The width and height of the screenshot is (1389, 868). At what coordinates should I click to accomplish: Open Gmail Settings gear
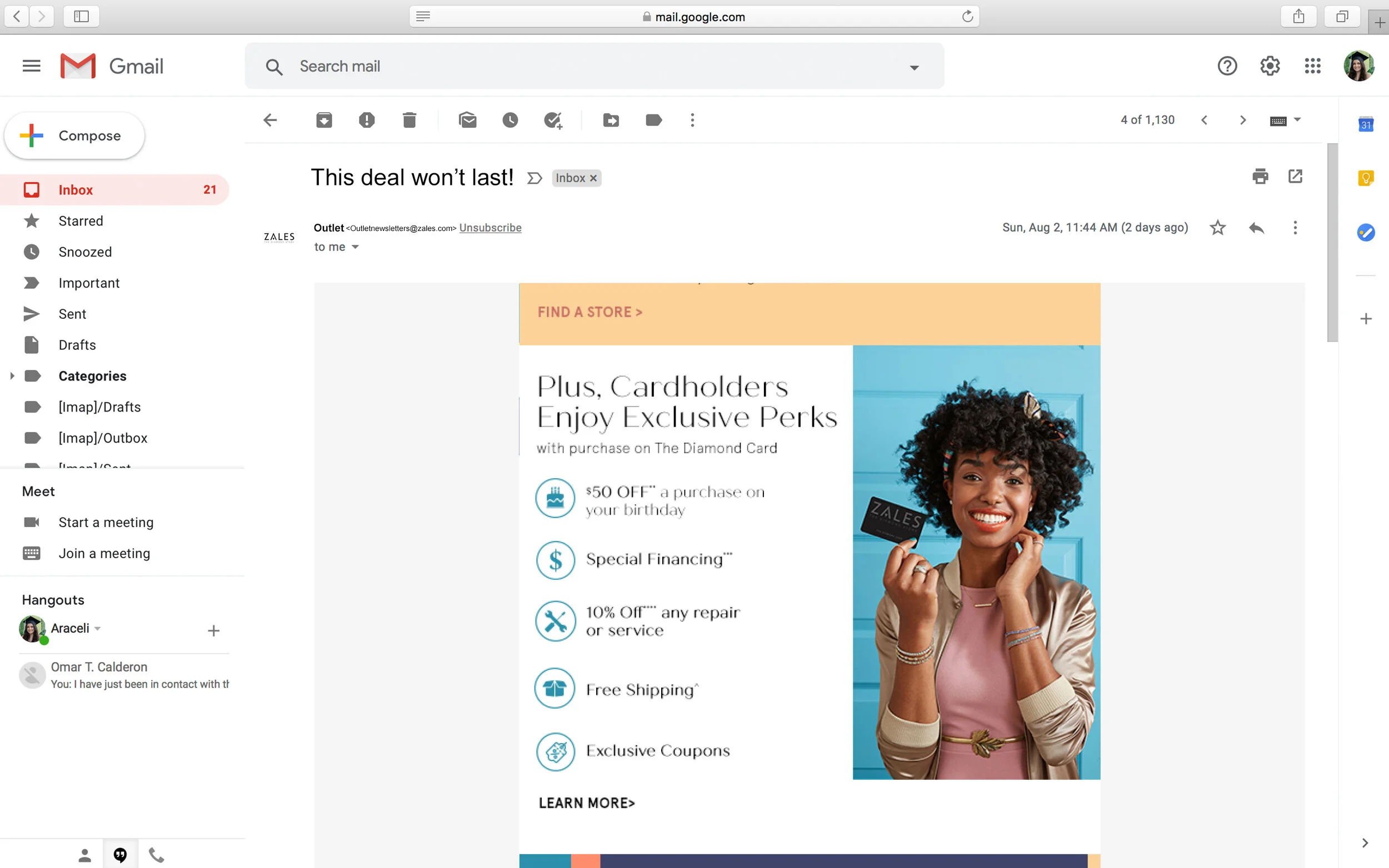tap(1270, 66)
